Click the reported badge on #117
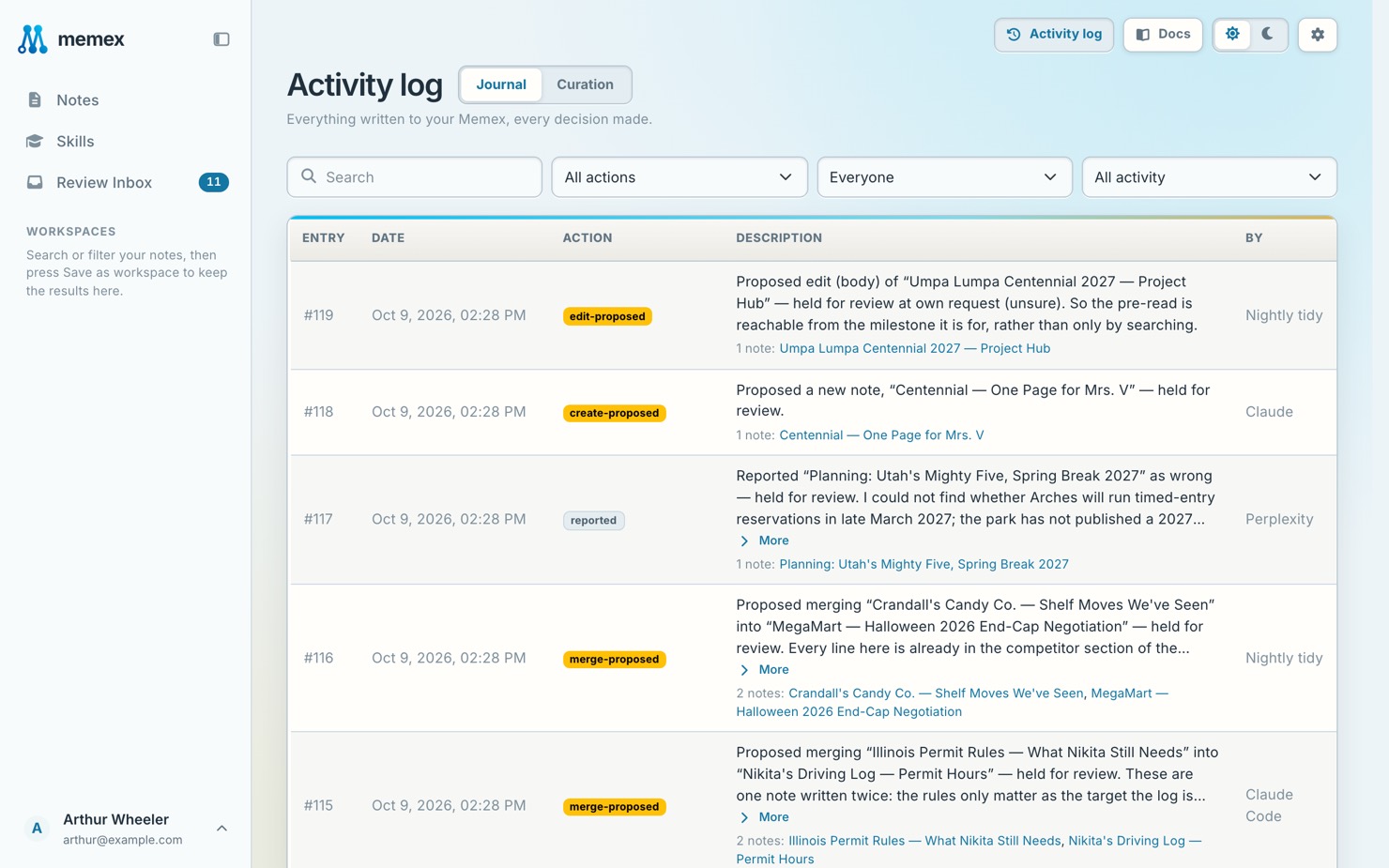This screenshot has width=1389, height=868. [593, 520]
